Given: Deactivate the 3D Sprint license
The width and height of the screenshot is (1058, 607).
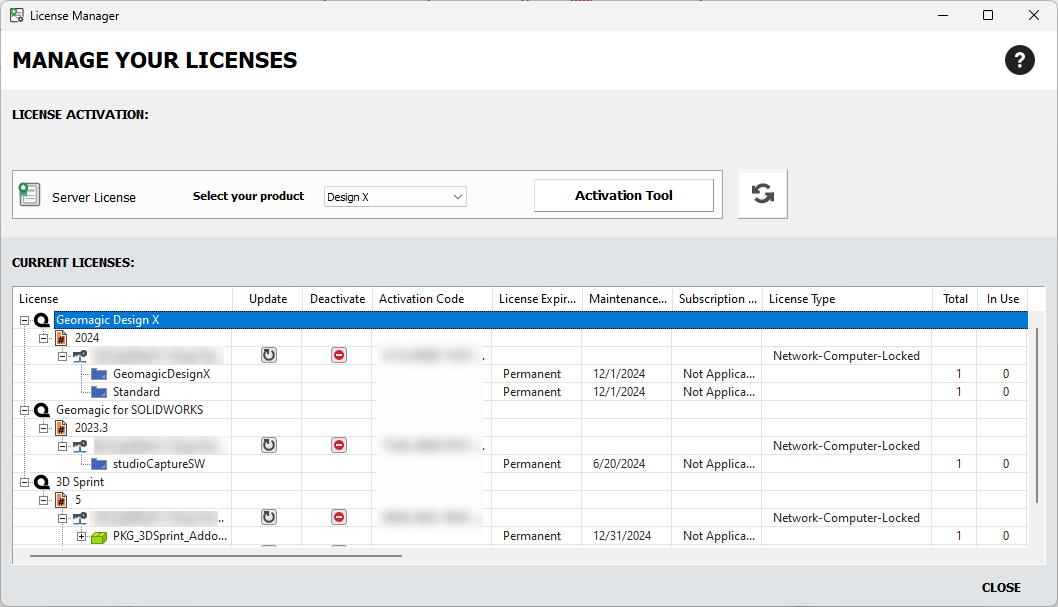Looking at the screenshot, I should [338, 517].
